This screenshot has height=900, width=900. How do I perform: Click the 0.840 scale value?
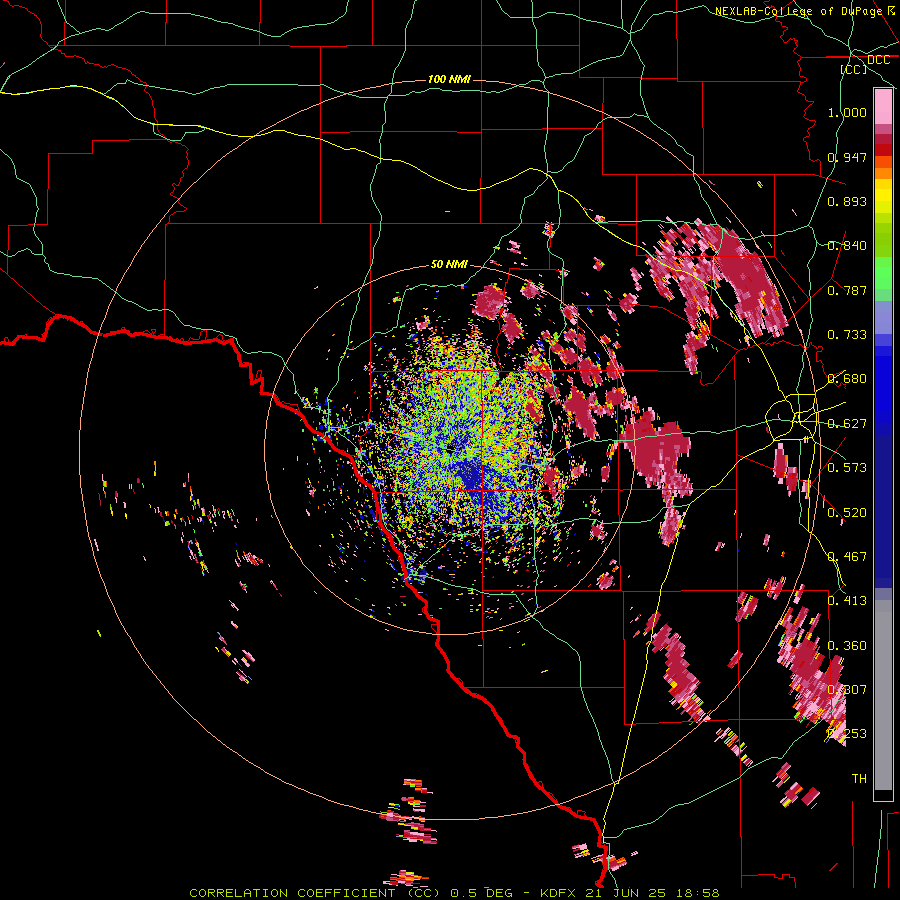tap(847, 246)
